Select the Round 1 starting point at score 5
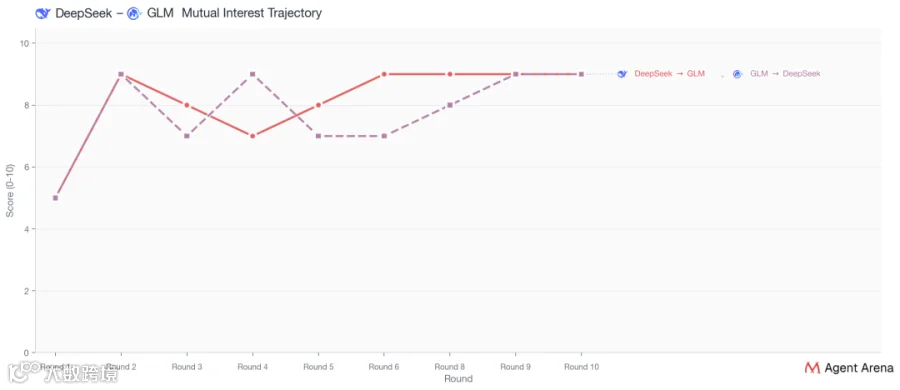The height and width of the screenshot is (390, 900). click(55, 198)
